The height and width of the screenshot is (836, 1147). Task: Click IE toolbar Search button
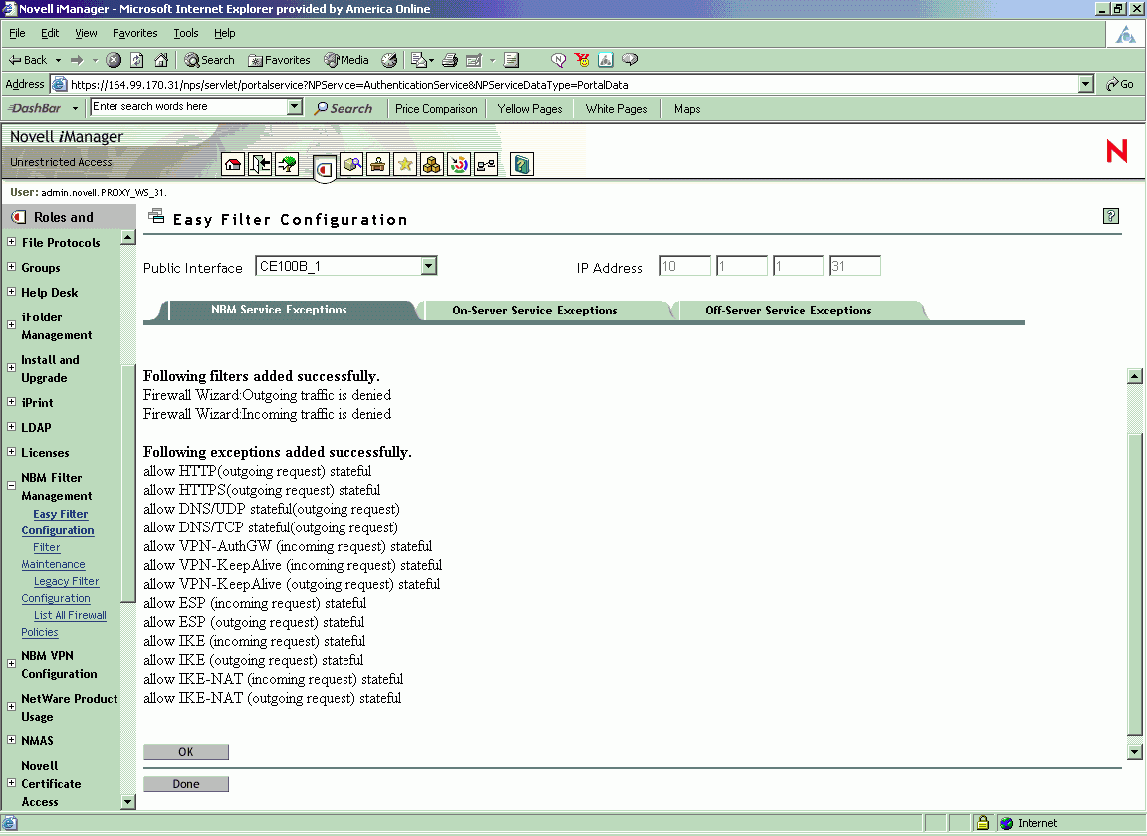(x=209, y=60)
